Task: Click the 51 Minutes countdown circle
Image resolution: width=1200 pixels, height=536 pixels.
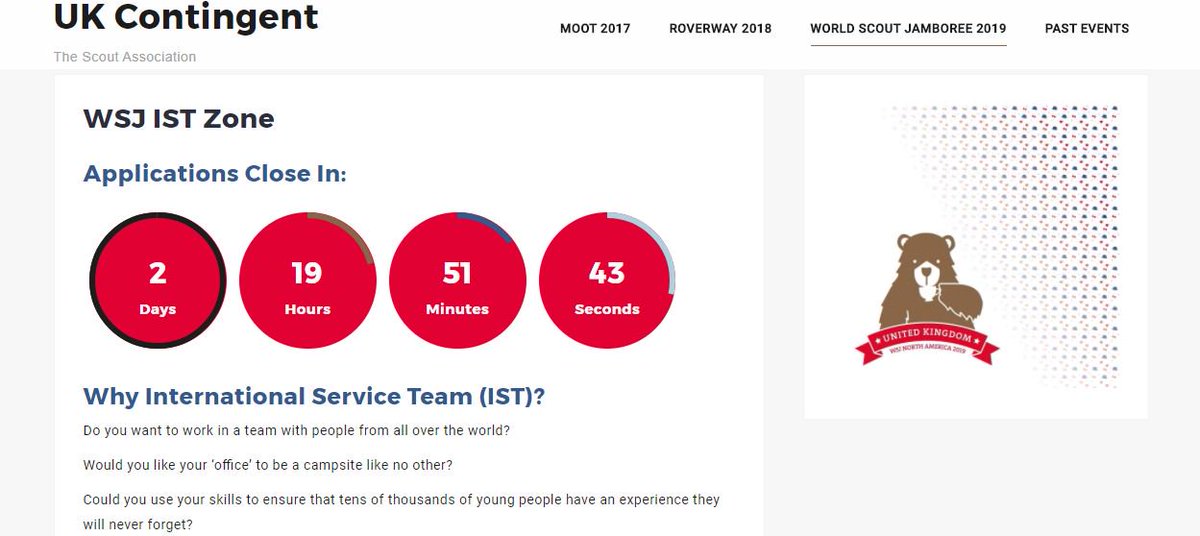Action: [457, 282]
